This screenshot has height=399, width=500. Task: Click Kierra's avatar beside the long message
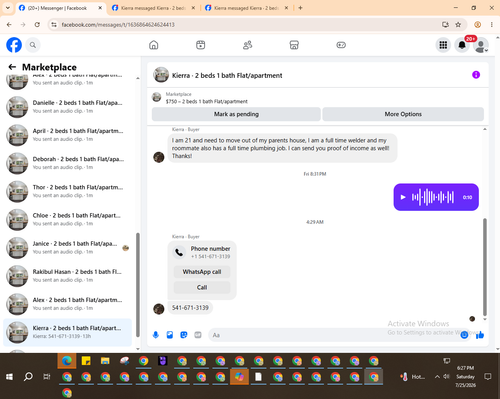[x=159, y=157]
